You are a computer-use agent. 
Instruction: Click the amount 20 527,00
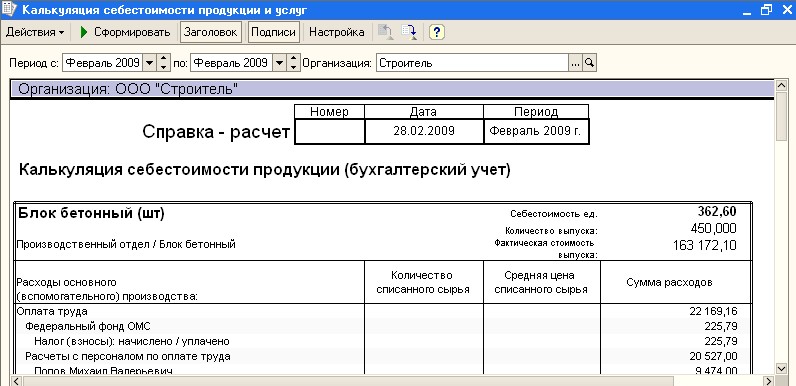[713, 356]
